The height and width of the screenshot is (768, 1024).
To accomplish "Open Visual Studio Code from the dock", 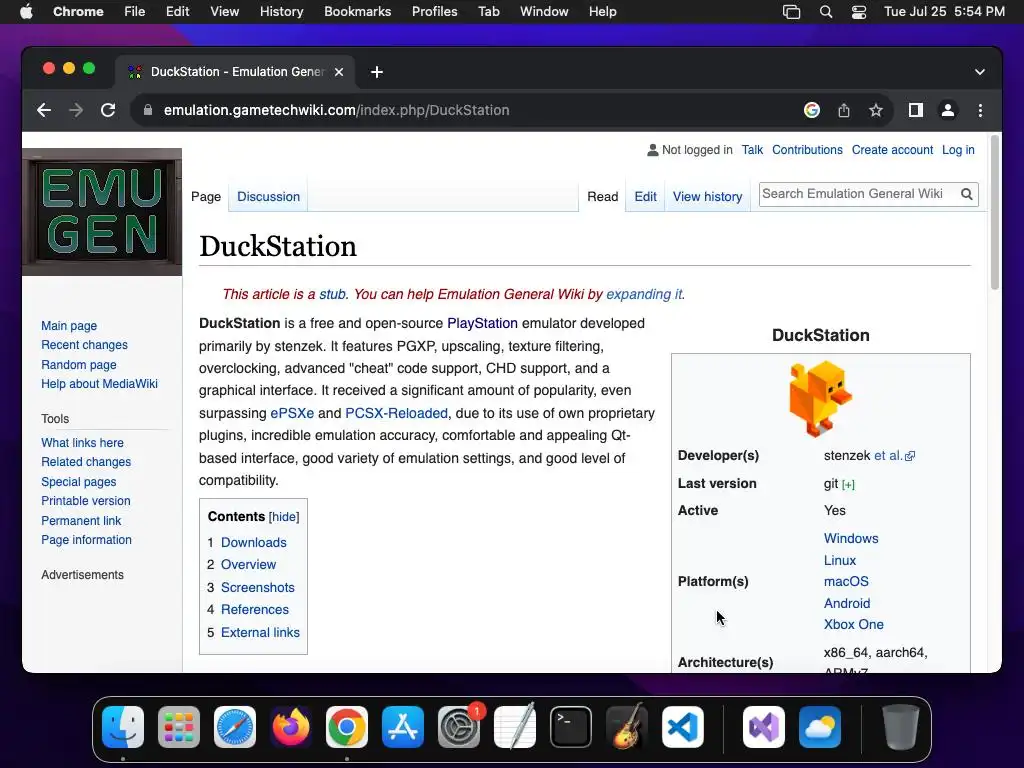I will [682, 727].
